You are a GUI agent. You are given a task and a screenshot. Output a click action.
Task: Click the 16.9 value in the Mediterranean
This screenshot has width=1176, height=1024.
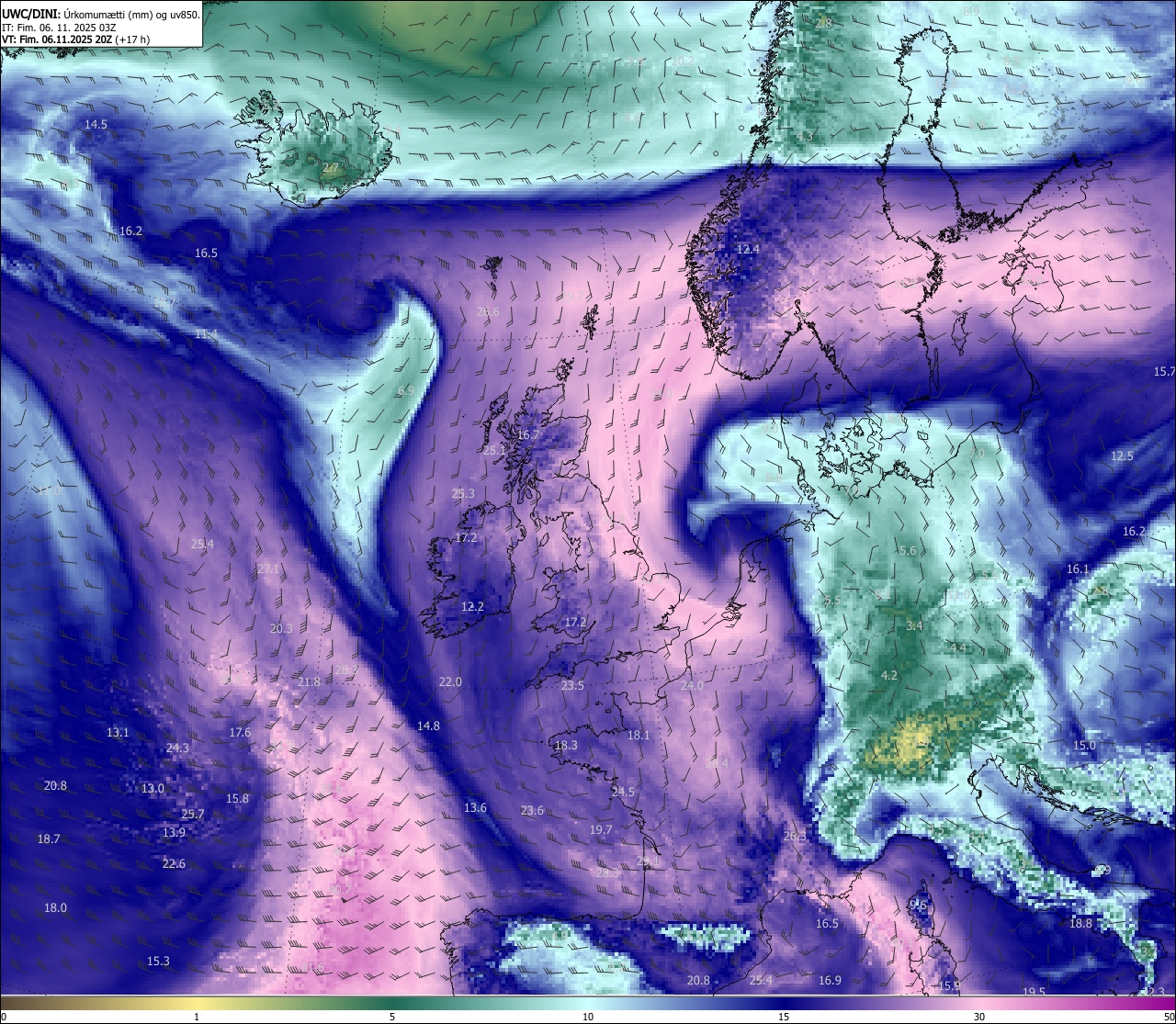[830, 981]
